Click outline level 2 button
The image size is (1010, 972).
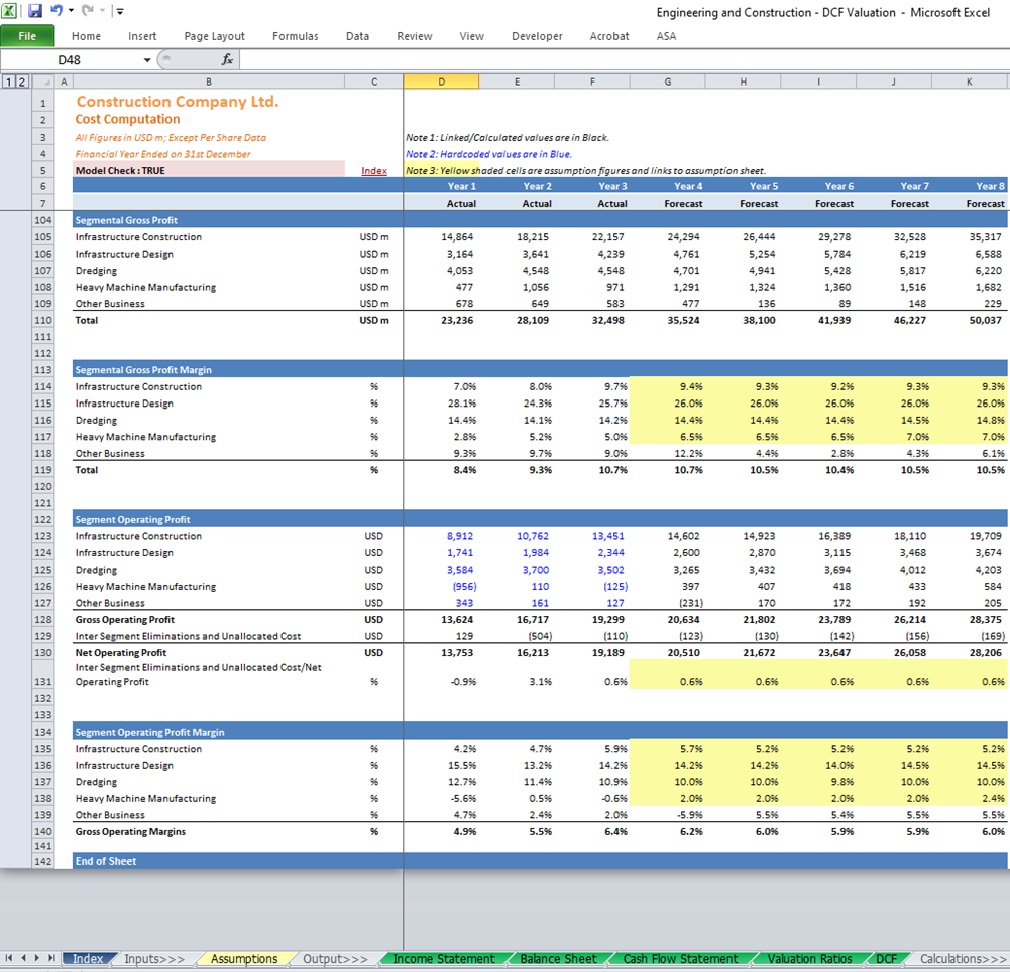pyautogui.click(x=21, y=82)
